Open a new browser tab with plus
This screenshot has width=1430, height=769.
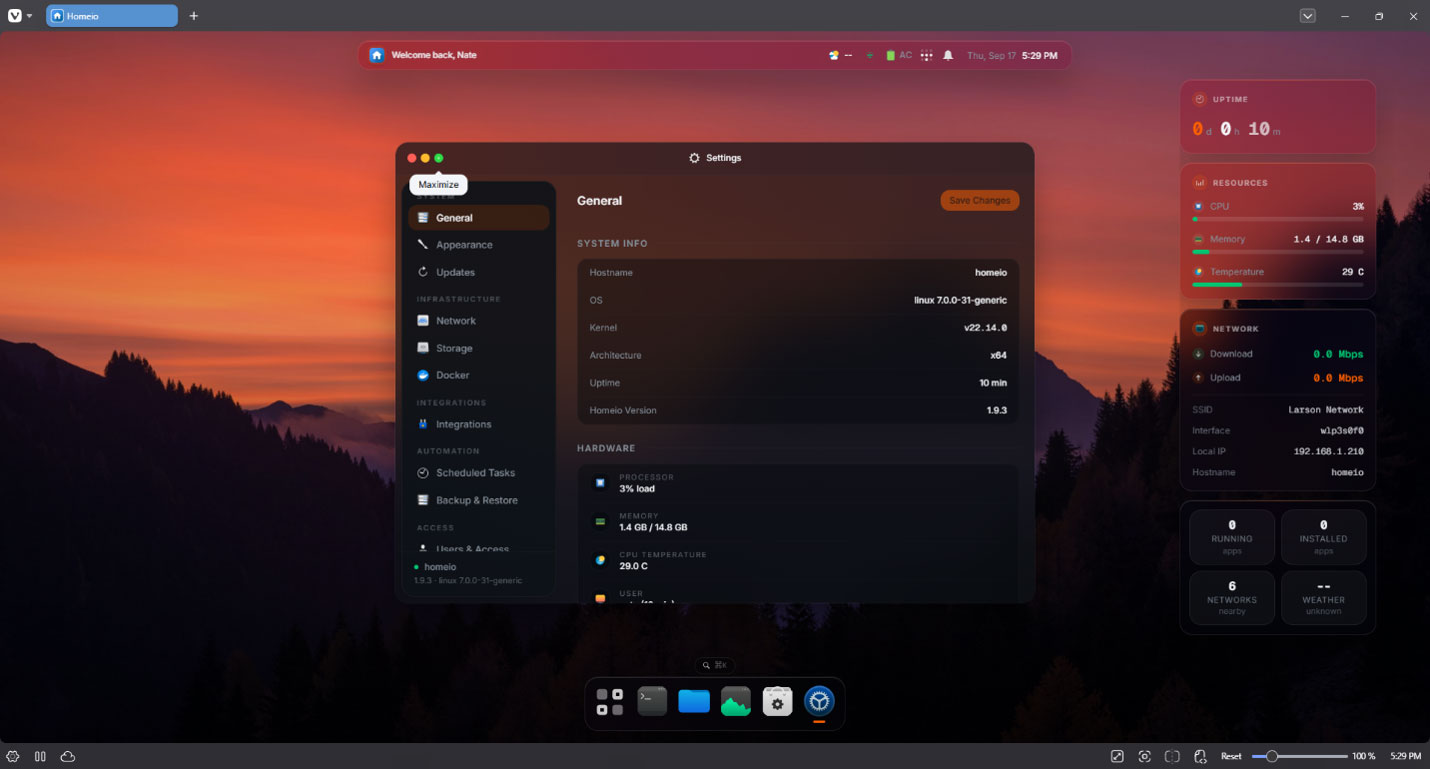click(x=194, y=16)
